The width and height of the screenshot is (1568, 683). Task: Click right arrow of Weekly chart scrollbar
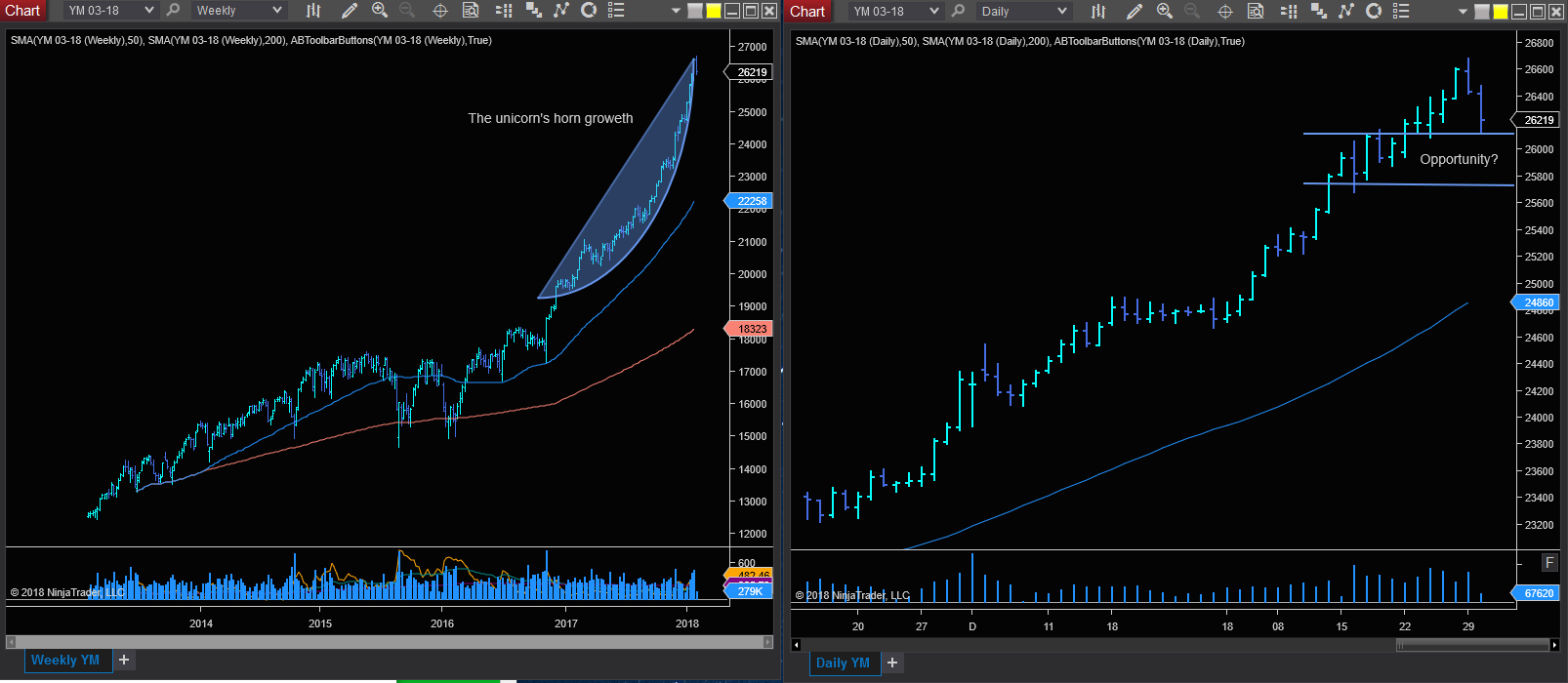tap(768, 642)
